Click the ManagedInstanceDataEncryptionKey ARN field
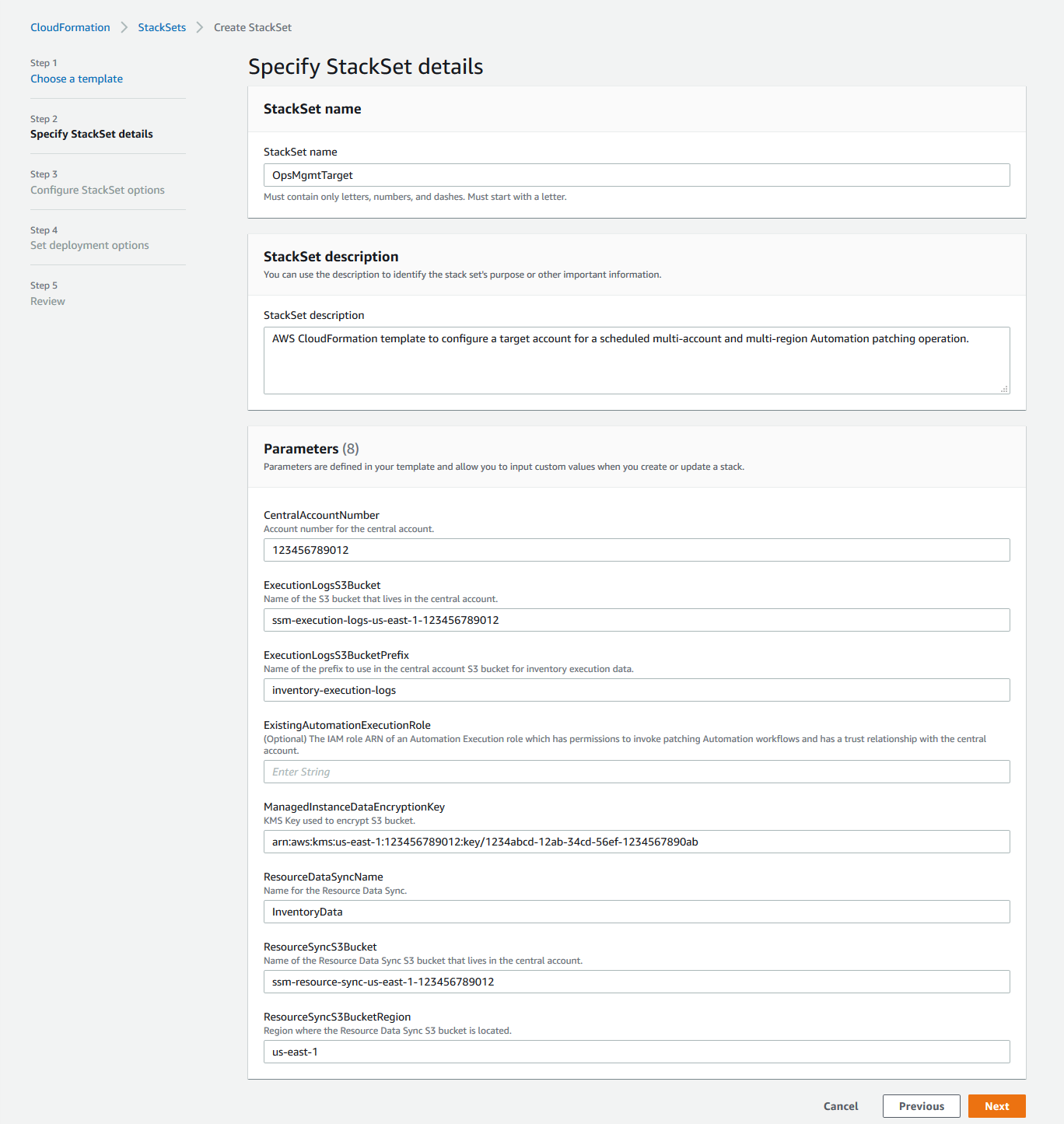 tap(636, 842)
